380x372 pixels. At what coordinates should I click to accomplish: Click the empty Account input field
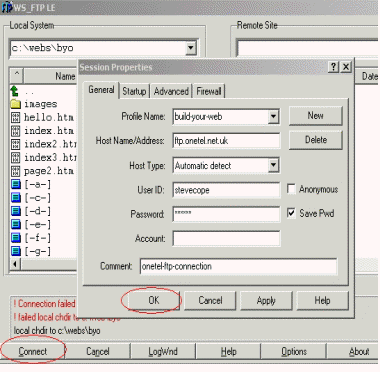pos(226,239)
